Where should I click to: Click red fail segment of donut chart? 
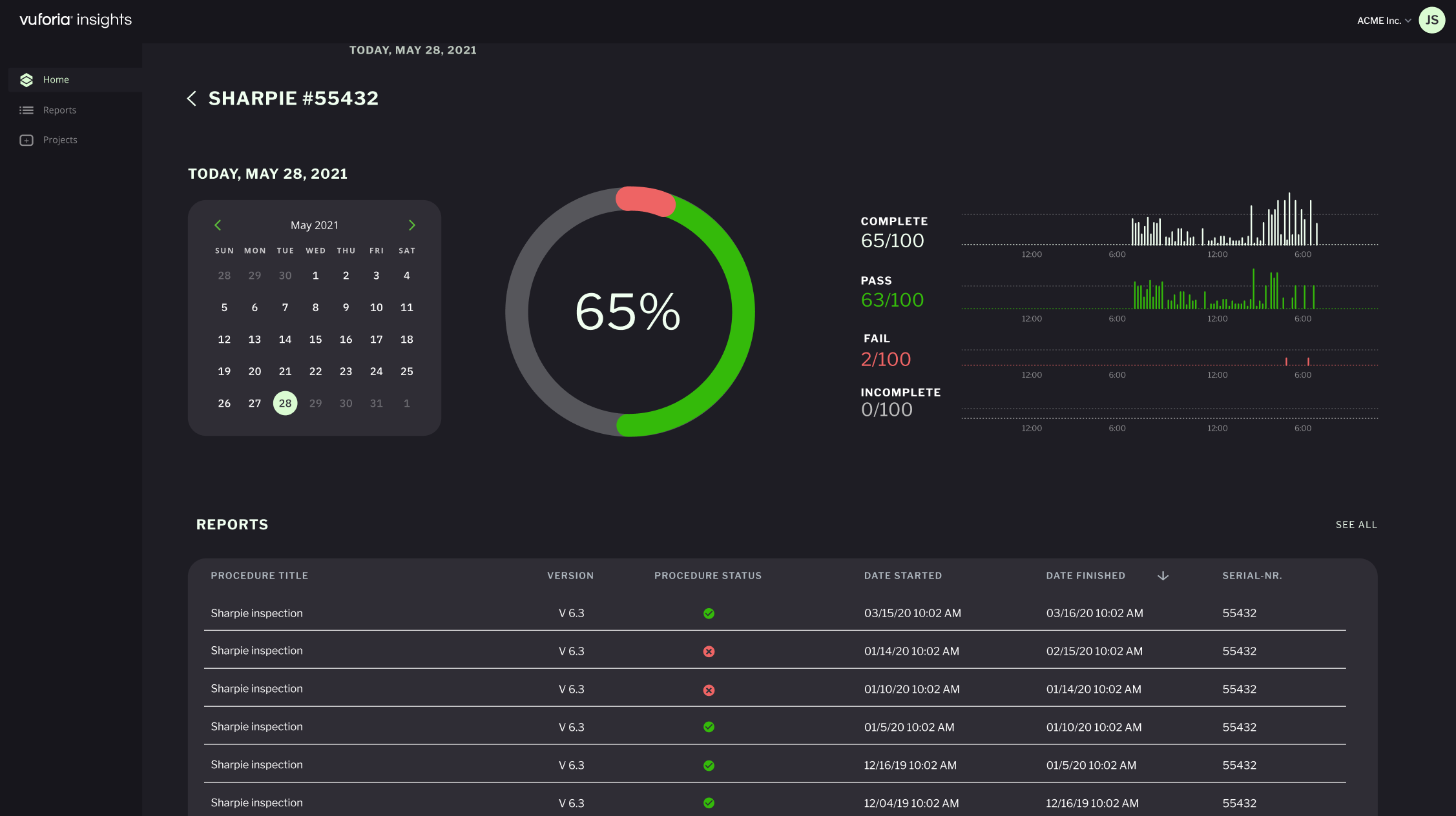[x=645, y=200]
